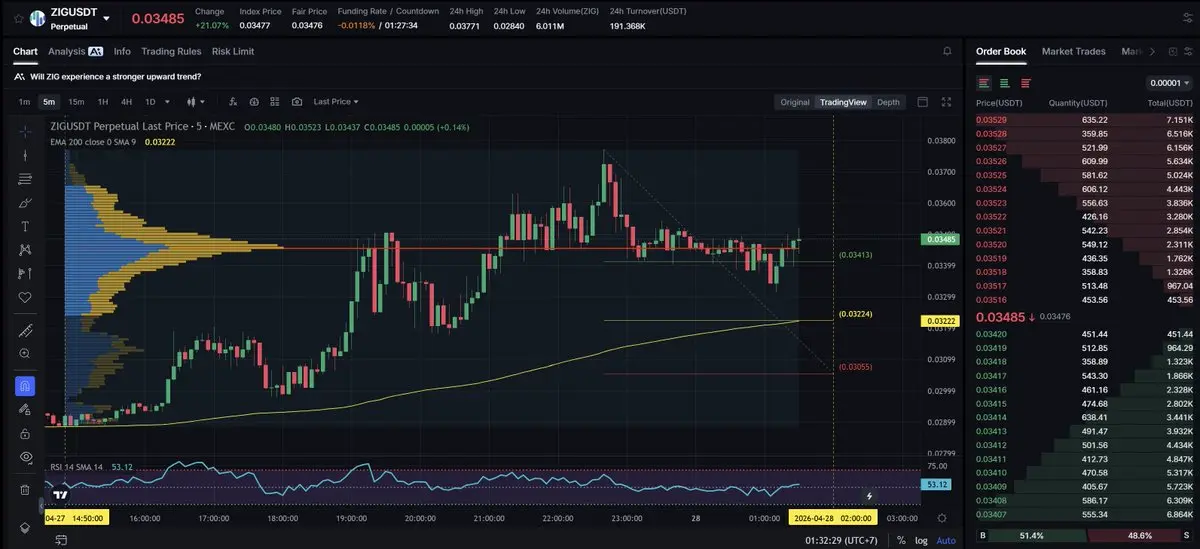1200x549 pixels.
Task: Switch to the Analysis AI tab
Action: [75, 51]
